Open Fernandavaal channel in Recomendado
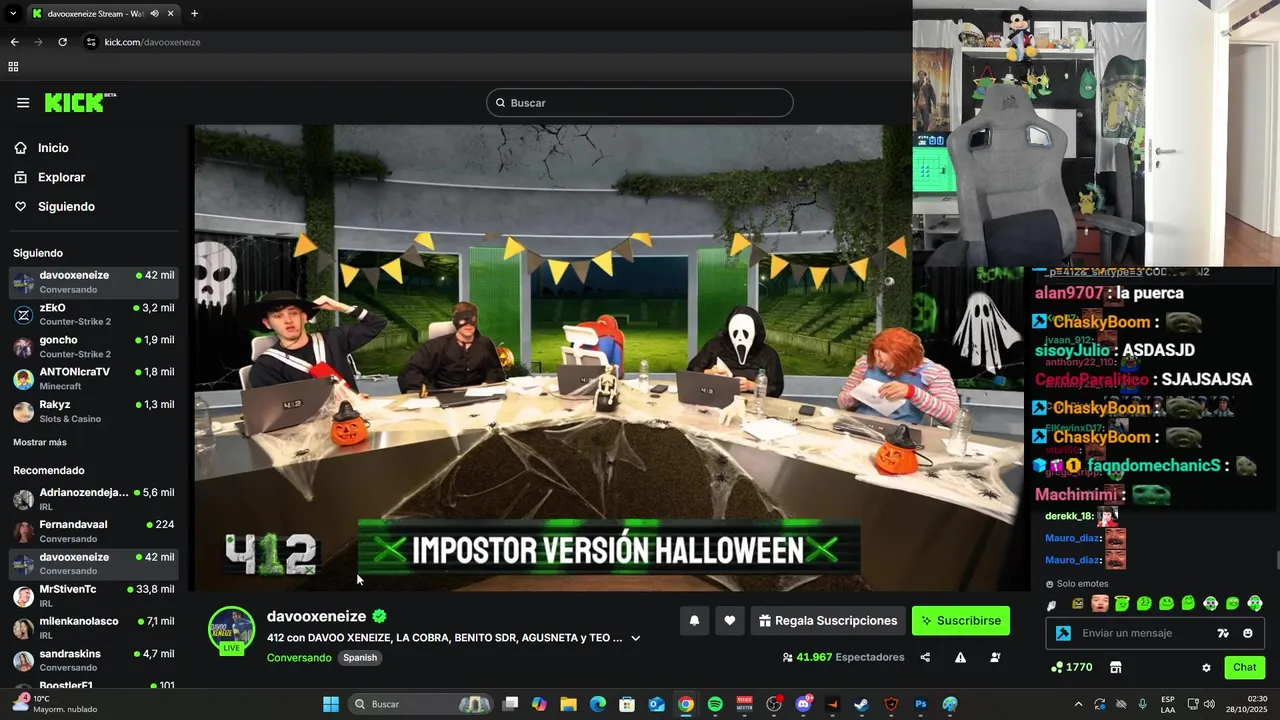Image resolution: width=1280 pixels, height=720 pixels. pos(94,531)
